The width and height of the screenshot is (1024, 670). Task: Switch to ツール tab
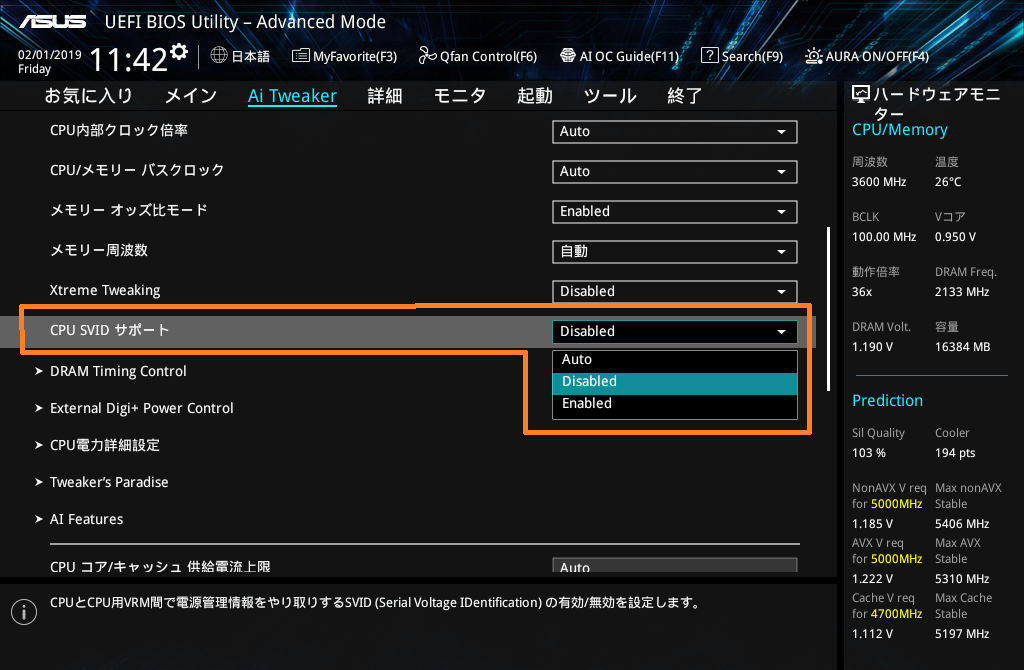(610, 96)
